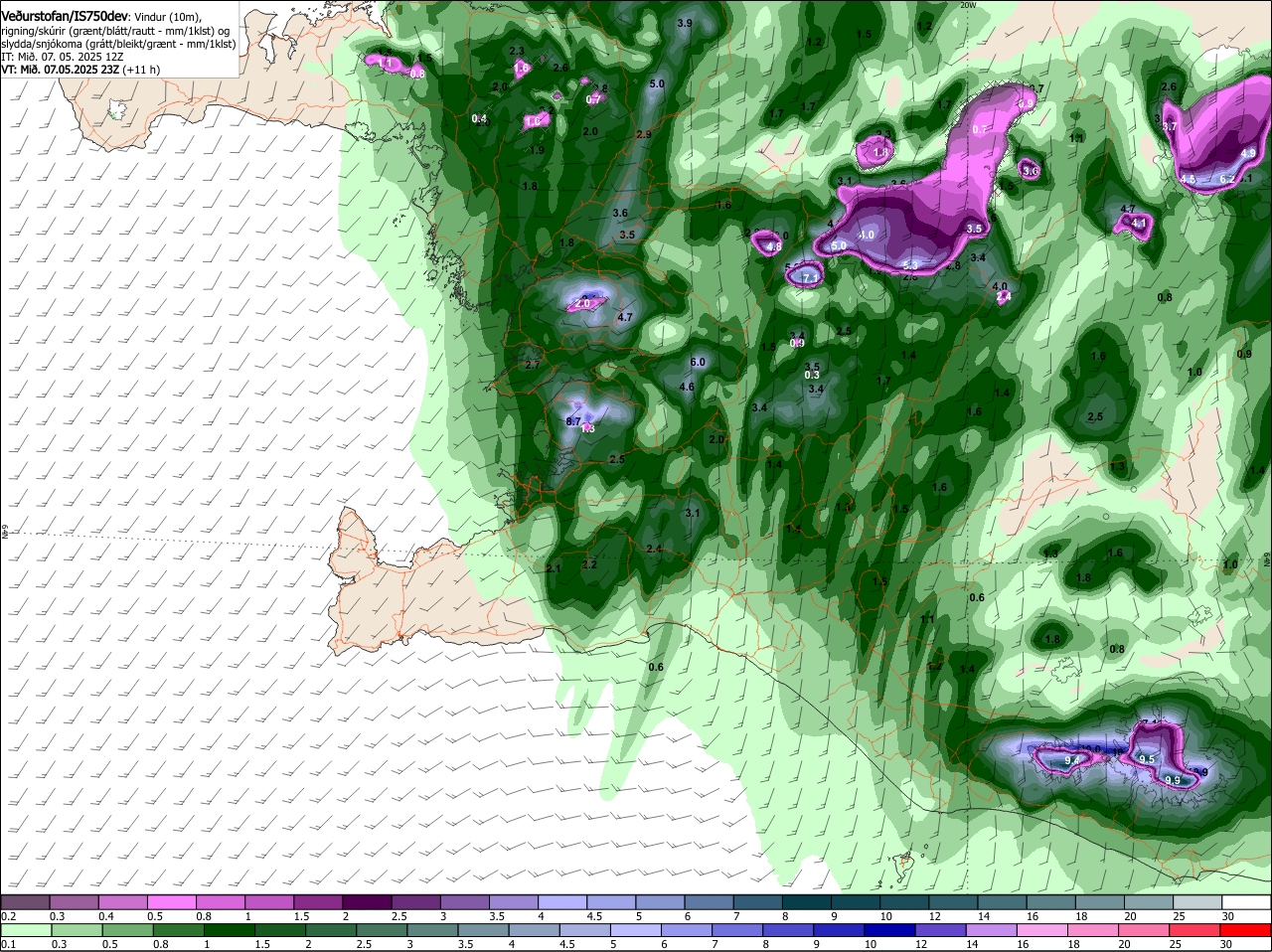This screenshot has width=1272, height=952.
Task: Click the '8.7' precipitation value on the map
Action: (573, 422)
